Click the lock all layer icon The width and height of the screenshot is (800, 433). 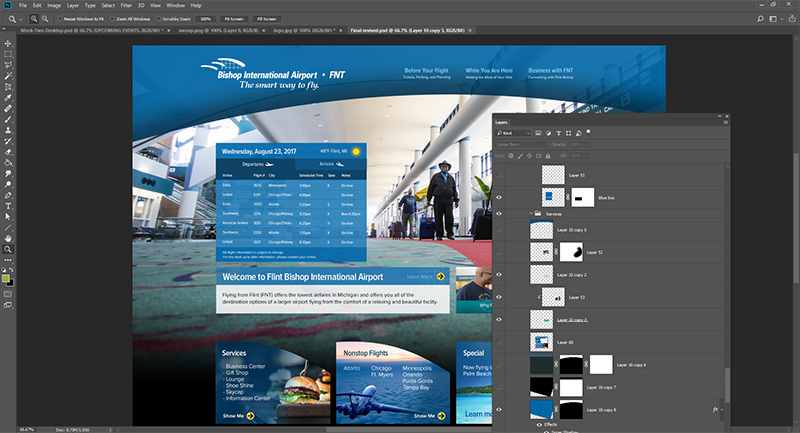[547, 156]
